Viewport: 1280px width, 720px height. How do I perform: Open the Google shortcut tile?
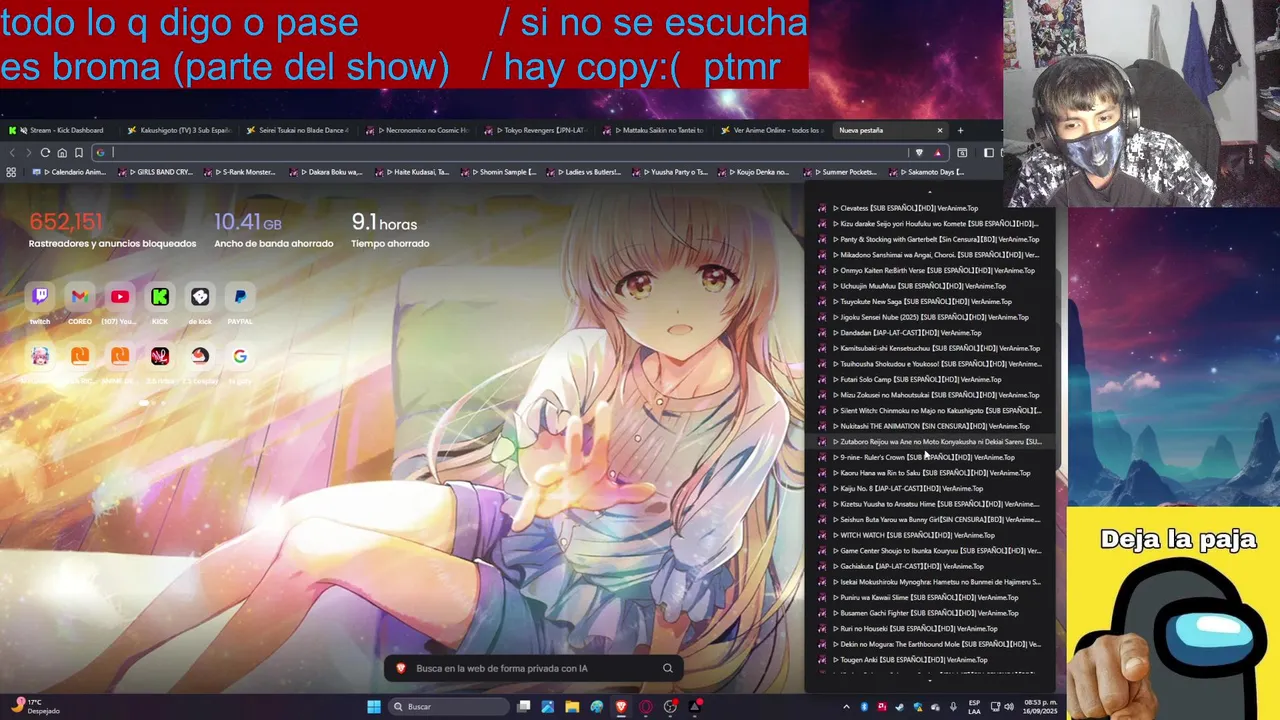(240, 356)
